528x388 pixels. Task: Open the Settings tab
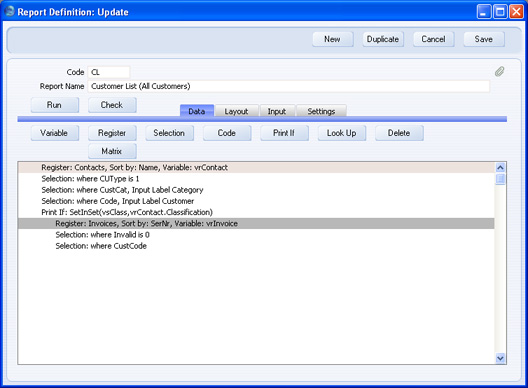pyautogui.click(x=321, y=111)
